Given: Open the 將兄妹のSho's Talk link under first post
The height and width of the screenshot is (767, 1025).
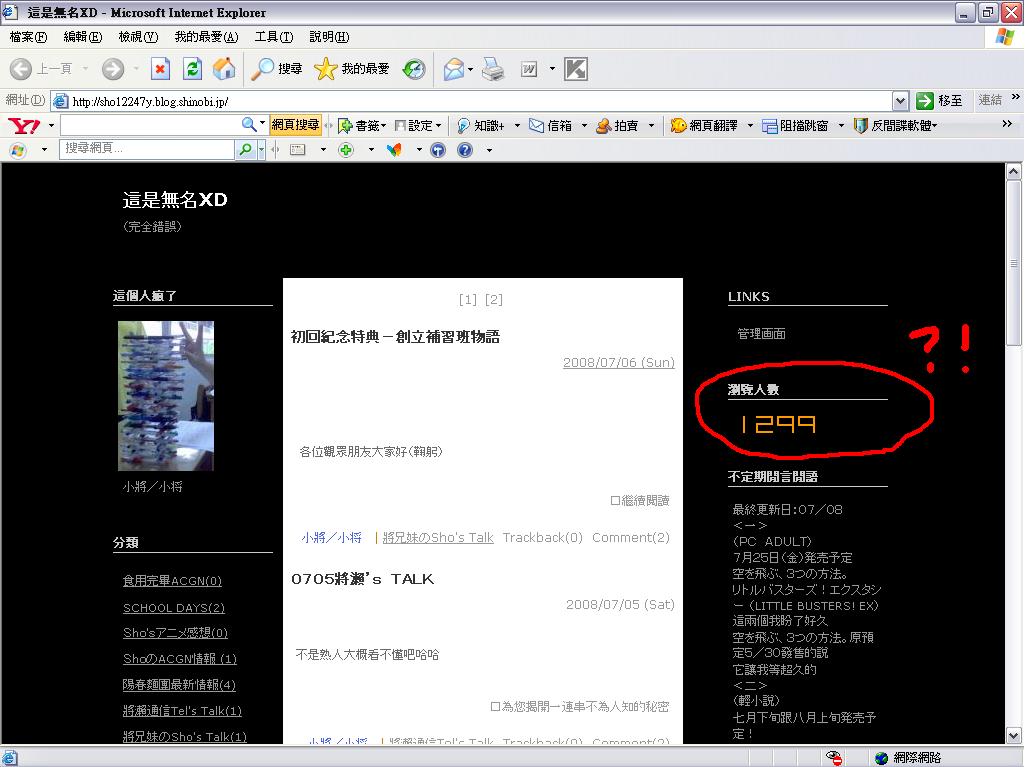Looking at the screenshot, I should click(x=438, y=537).
